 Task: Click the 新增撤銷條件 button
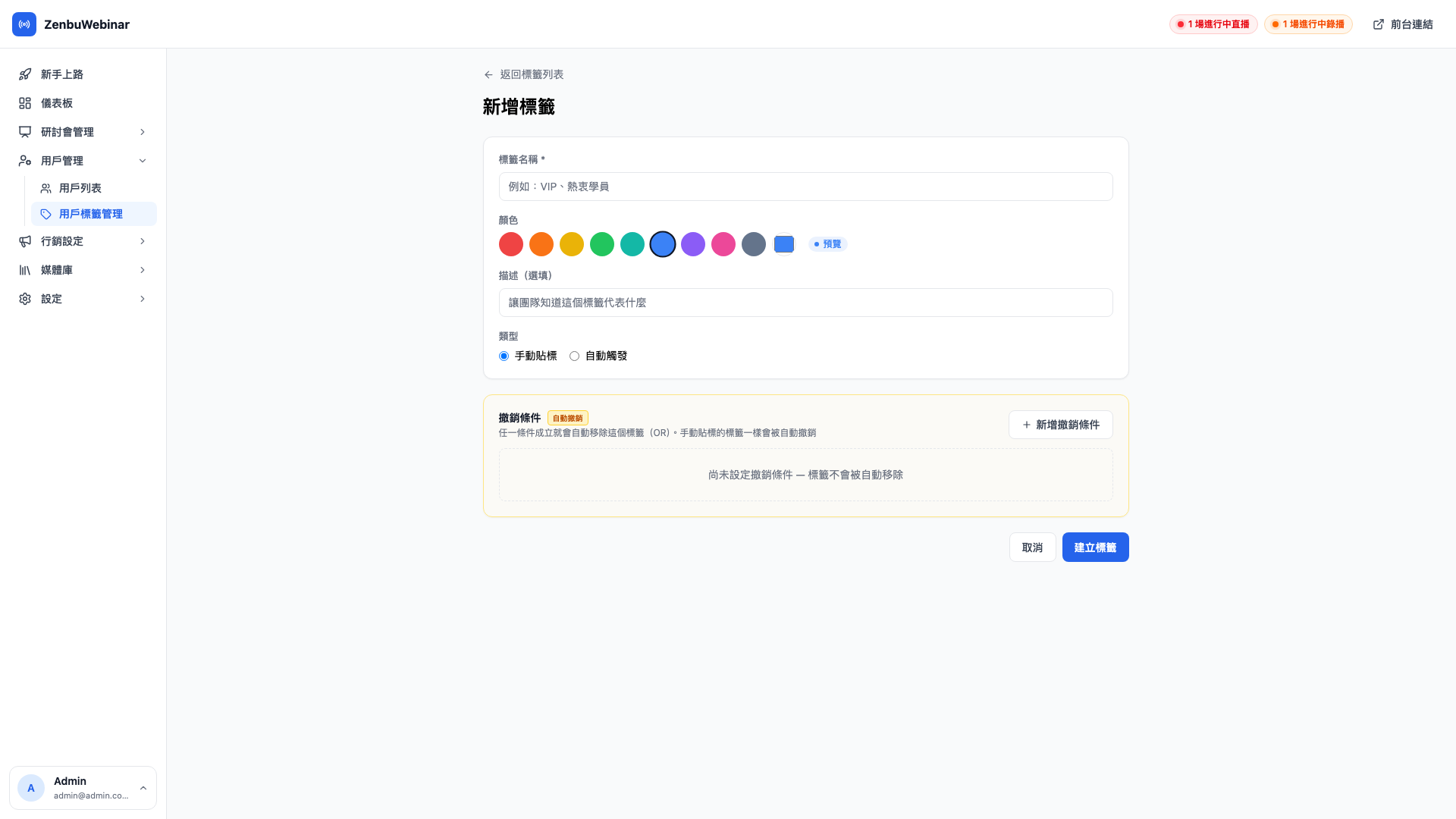[1060, 425]
